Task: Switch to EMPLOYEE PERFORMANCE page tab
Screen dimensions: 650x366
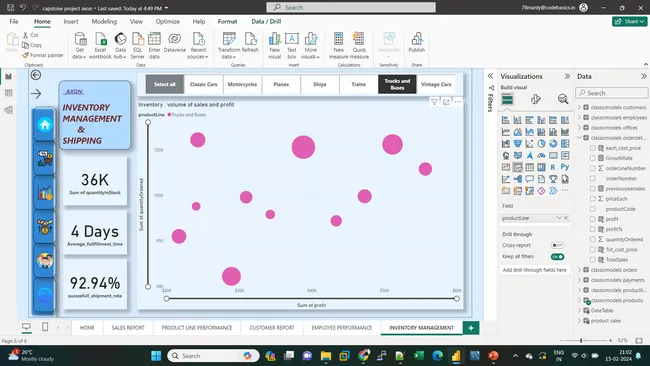Action: tap(342, 327)
